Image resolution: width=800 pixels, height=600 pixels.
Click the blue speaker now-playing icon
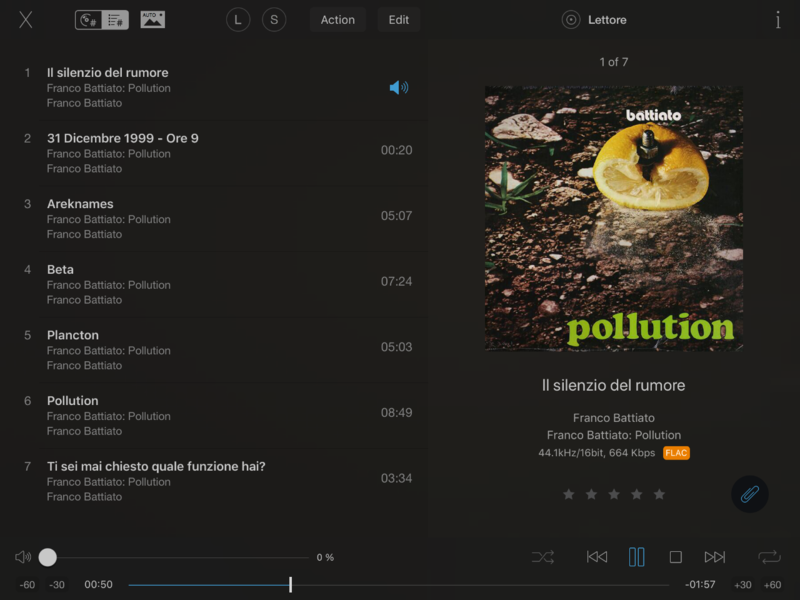[398, 88]
